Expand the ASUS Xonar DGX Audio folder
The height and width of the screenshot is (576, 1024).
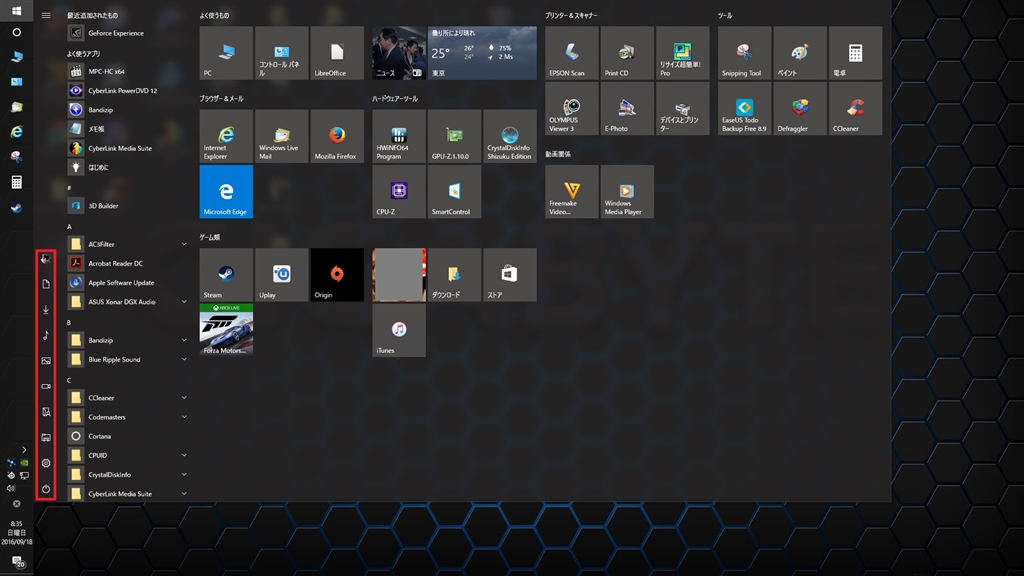[x=127, y=302]
